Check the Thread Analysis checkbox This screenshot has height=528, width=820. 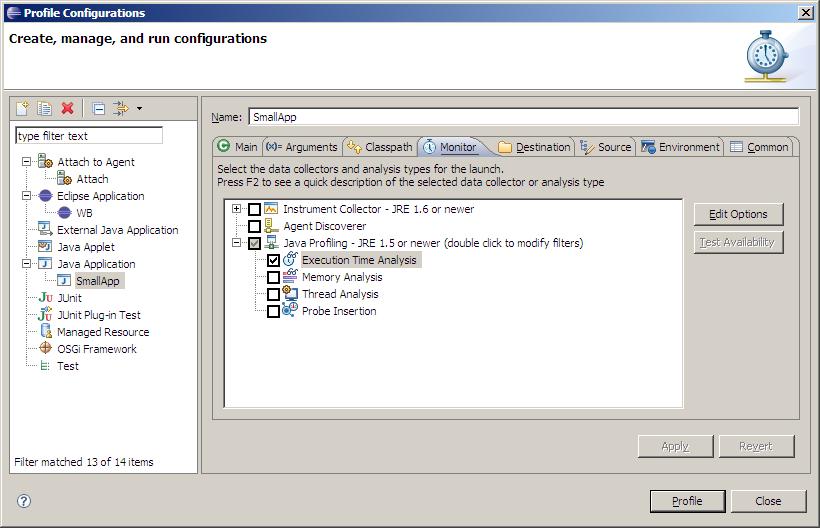273,294
